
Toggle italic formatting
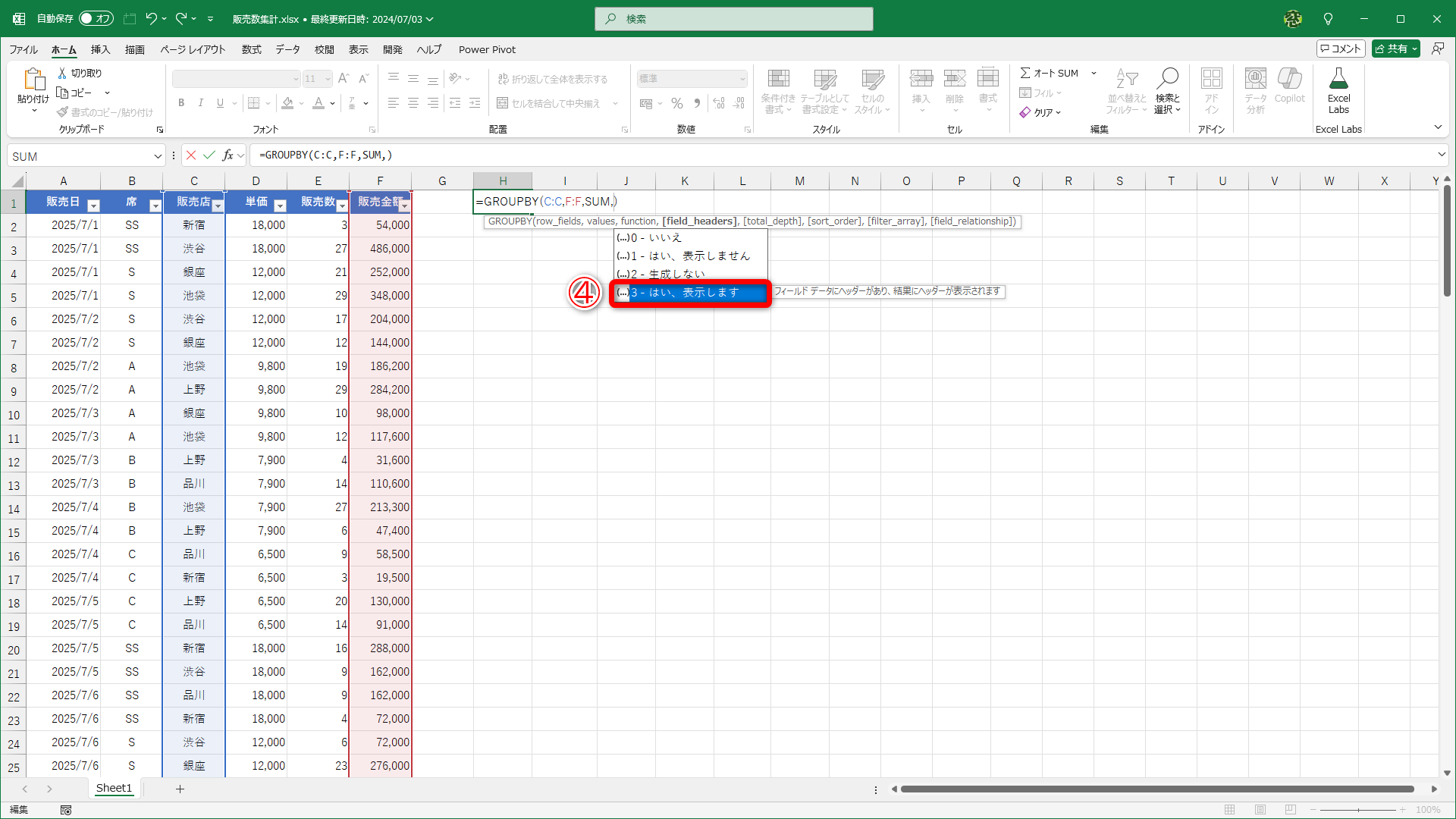point(200,102)
